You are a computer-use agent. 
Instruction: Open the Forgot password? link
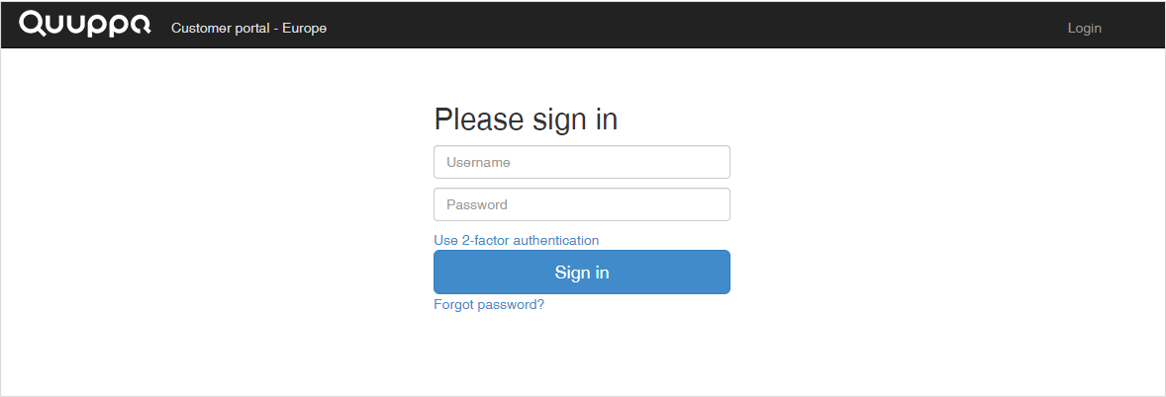(x=489, y=304)
